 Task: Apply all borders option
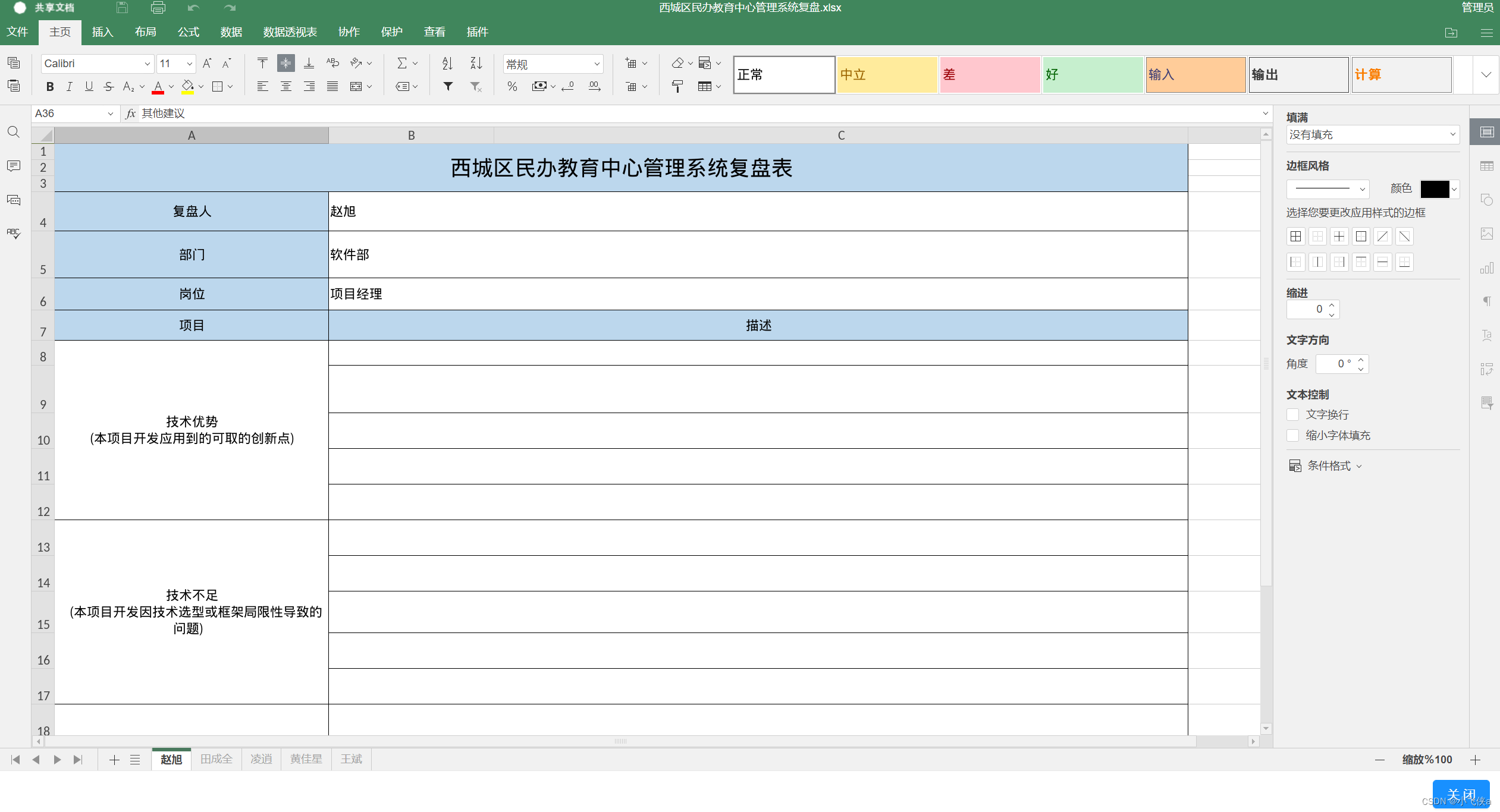[x=1296, y=237]
